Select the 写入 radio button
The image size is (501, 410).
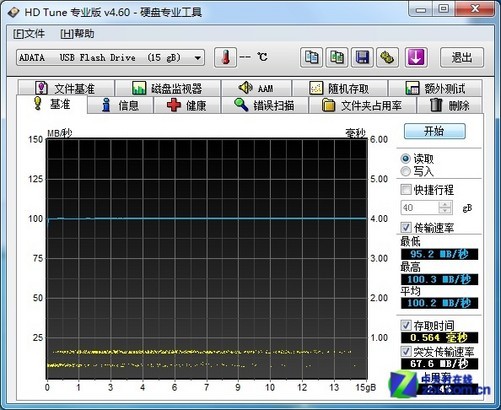406,171
